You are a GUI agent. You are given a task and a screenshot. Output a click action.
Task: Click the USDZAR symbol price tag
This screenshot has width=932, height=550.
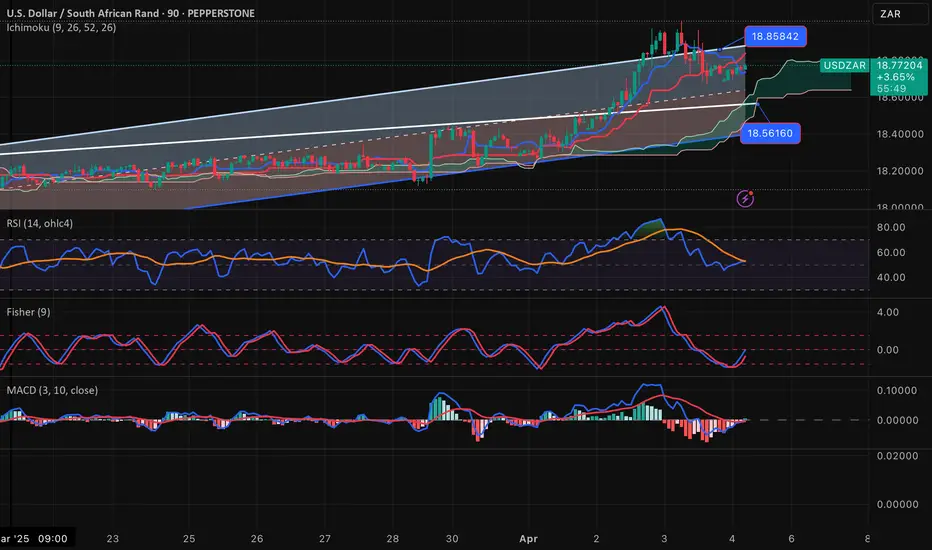[845, 65]
